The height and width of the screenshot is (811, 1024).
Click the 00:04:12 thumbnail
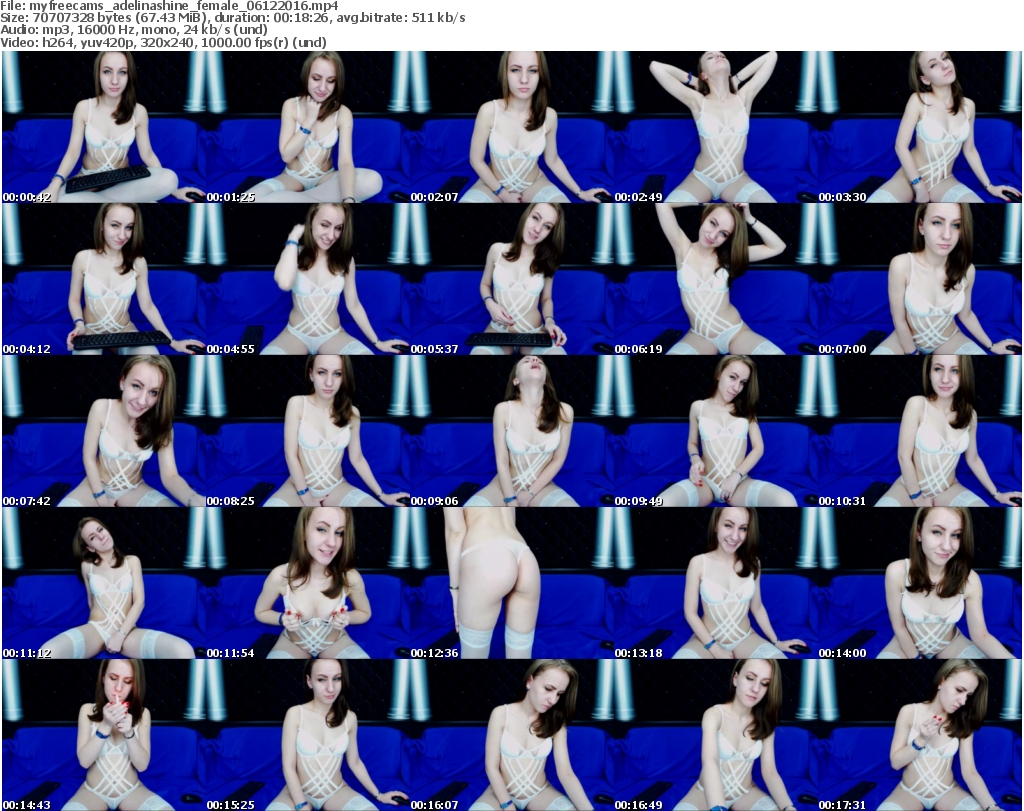103,279
